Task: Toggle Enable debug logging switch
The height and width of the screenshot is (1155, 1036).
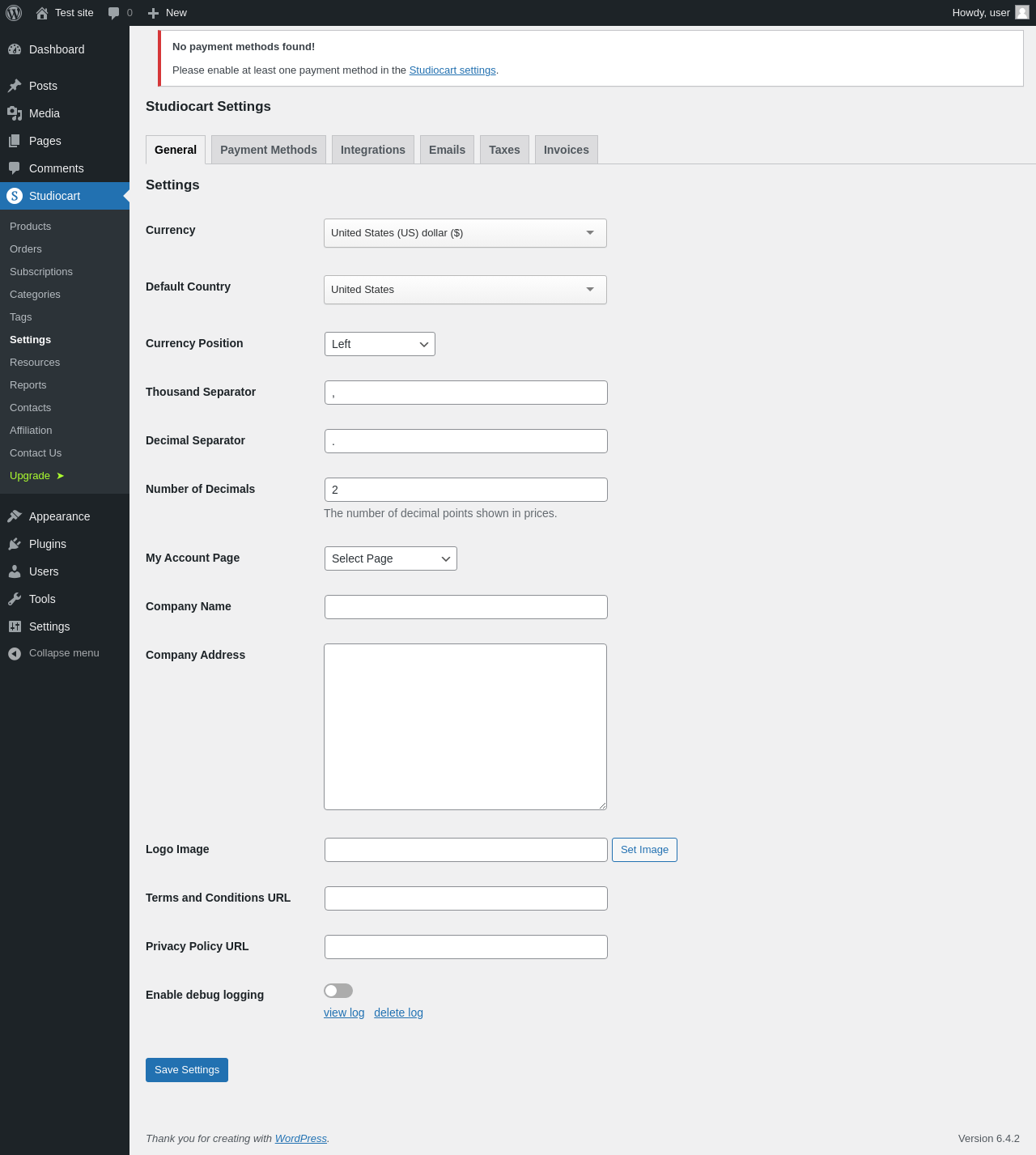Action: coord(338,991)
